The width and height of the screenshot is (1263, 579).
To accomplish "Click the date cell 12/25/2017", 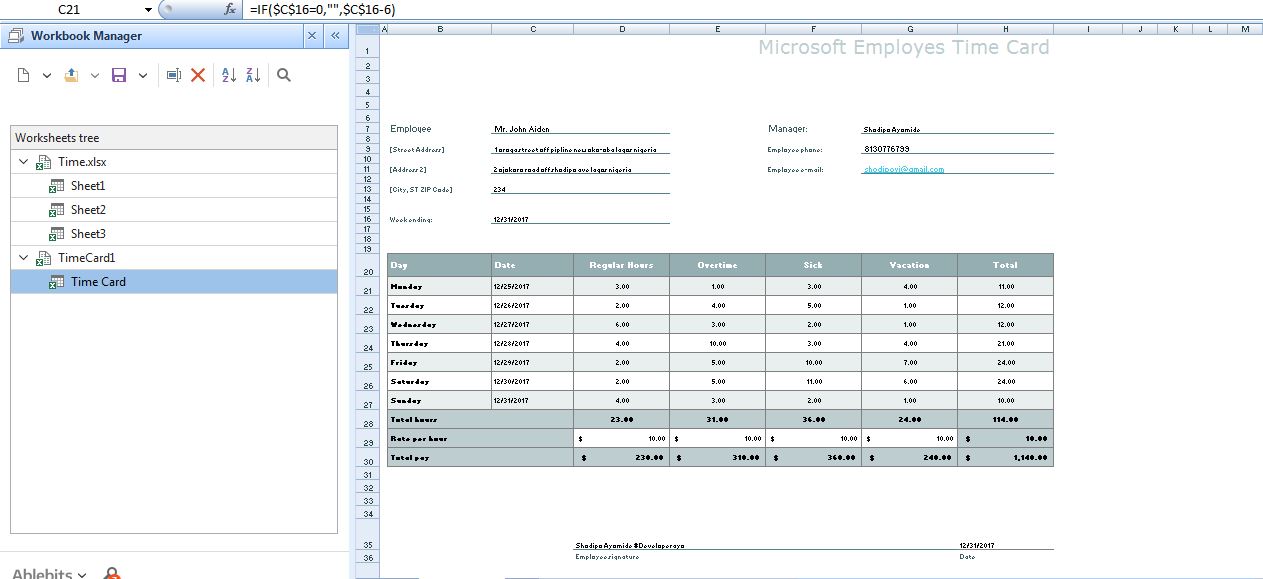I will click(x=532, y=286).
